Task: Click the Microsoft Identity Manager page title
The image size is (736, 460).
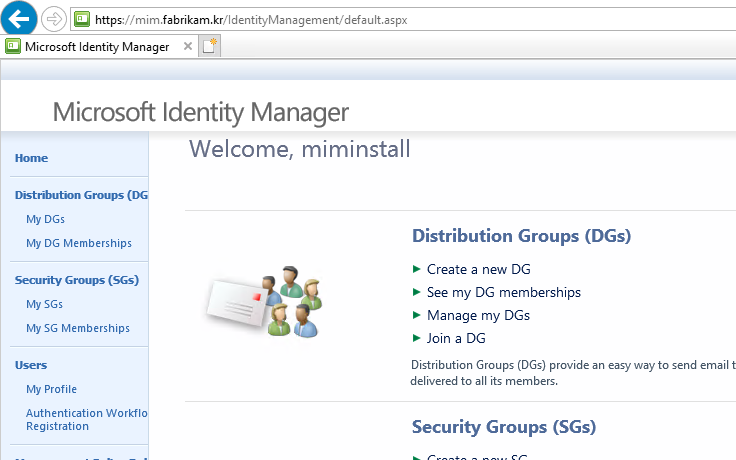Action: tap(200, 112)
